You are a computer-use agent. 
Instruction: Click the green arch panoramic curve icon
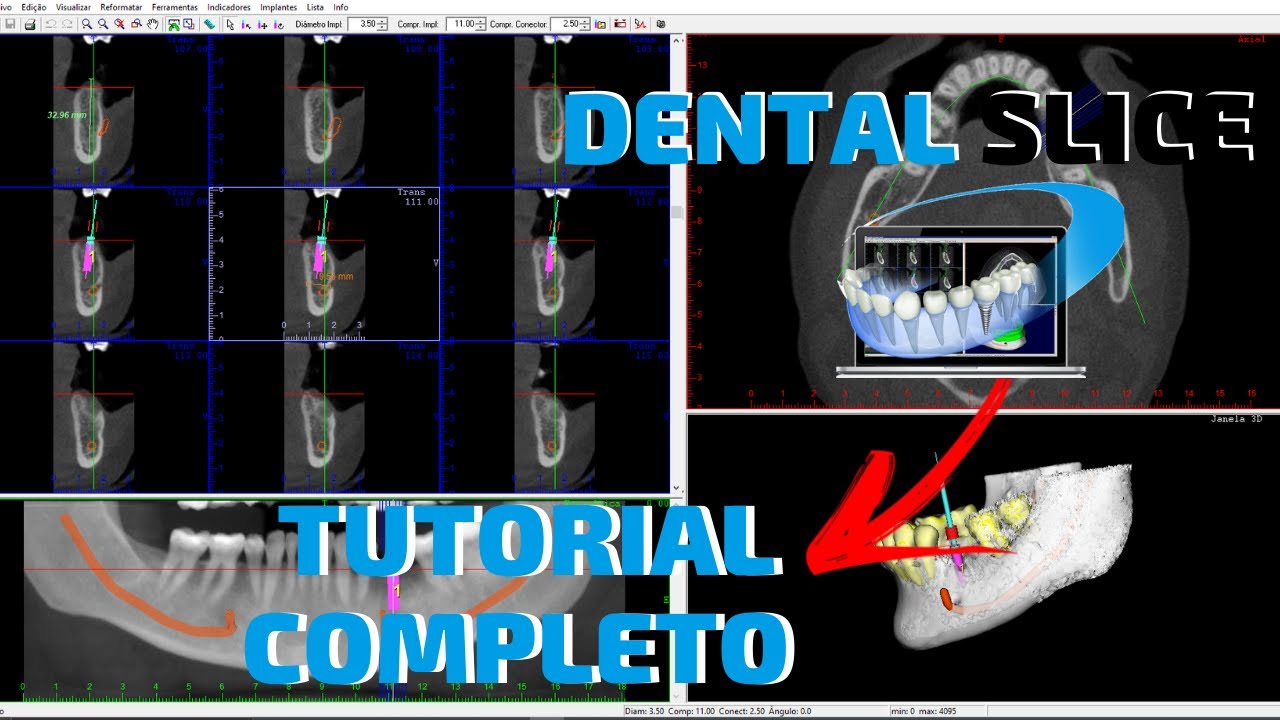174,24
